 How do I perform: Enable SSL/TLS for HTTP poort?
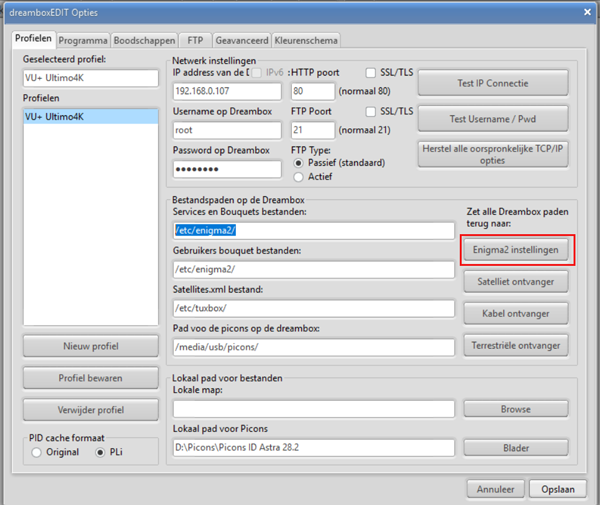372,73
